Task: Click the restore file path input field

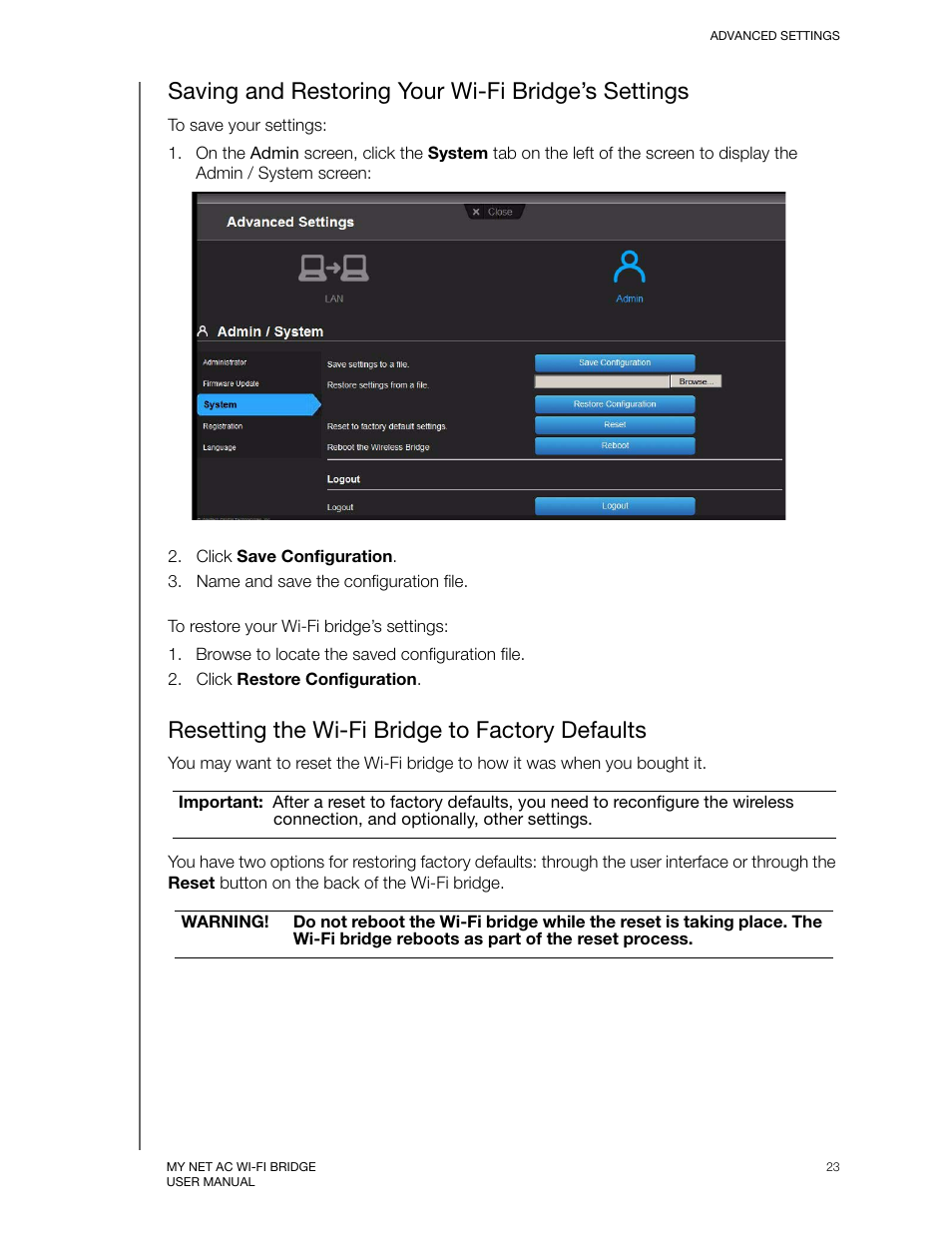Action: point(602,381)
